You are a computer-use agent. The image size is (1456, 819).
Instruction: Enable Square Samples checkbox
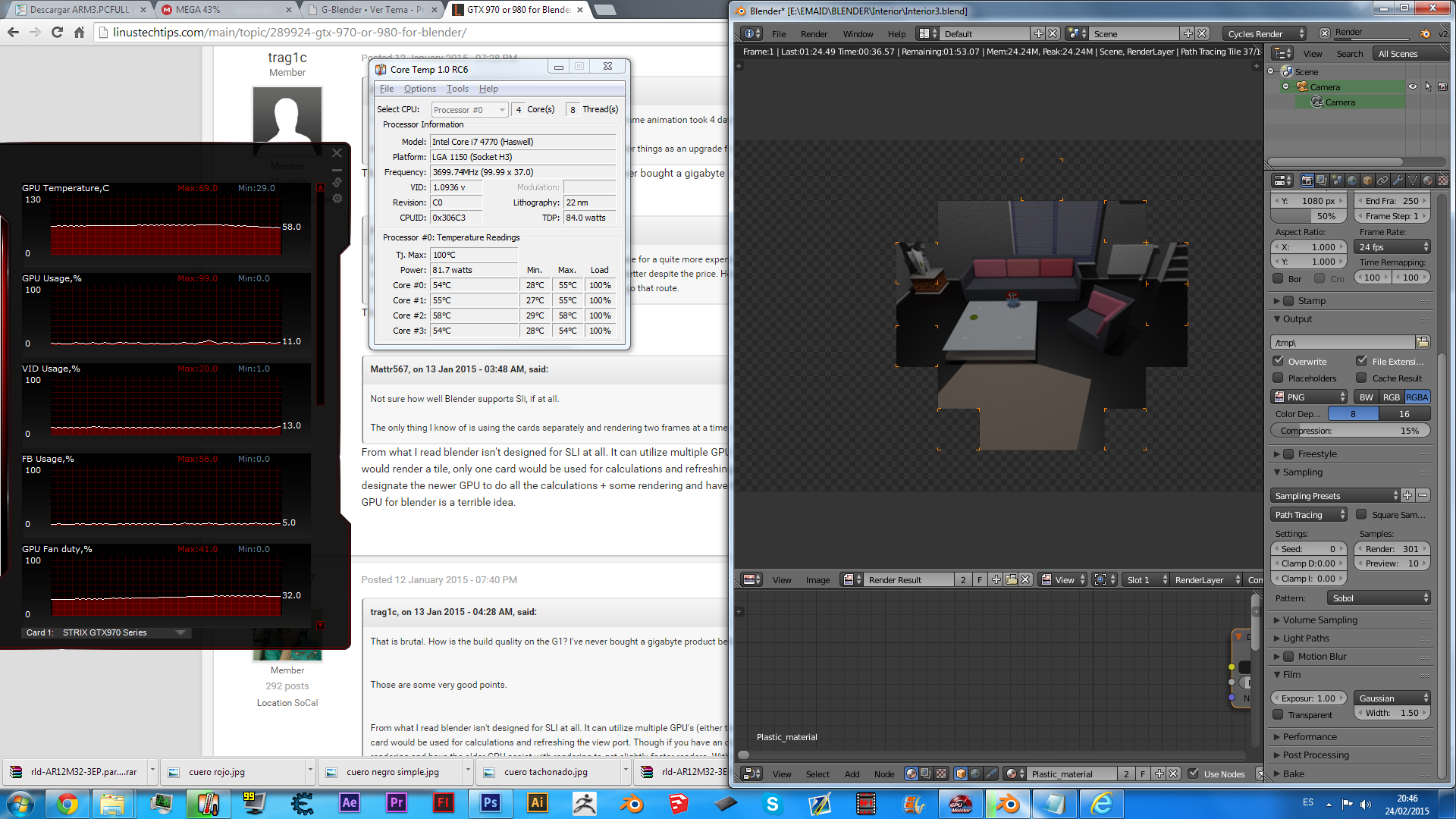tap(1362, 514)
